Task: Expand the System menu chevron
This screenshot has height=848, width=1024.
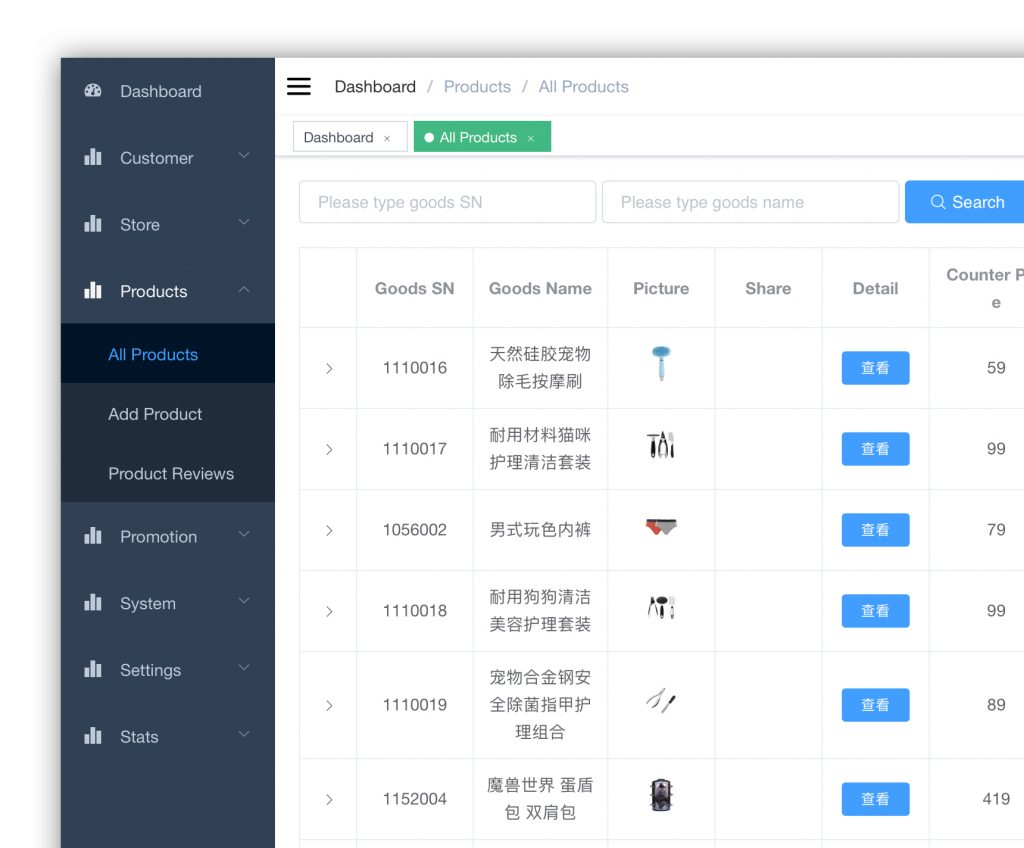Action: [244, 601]
